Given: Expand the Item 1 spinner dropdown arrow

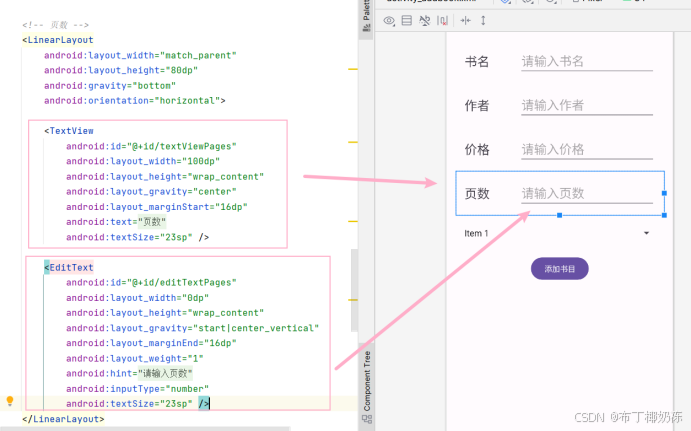Looking at the screenshot, I should pyautogui.click(x=646, y=233).
